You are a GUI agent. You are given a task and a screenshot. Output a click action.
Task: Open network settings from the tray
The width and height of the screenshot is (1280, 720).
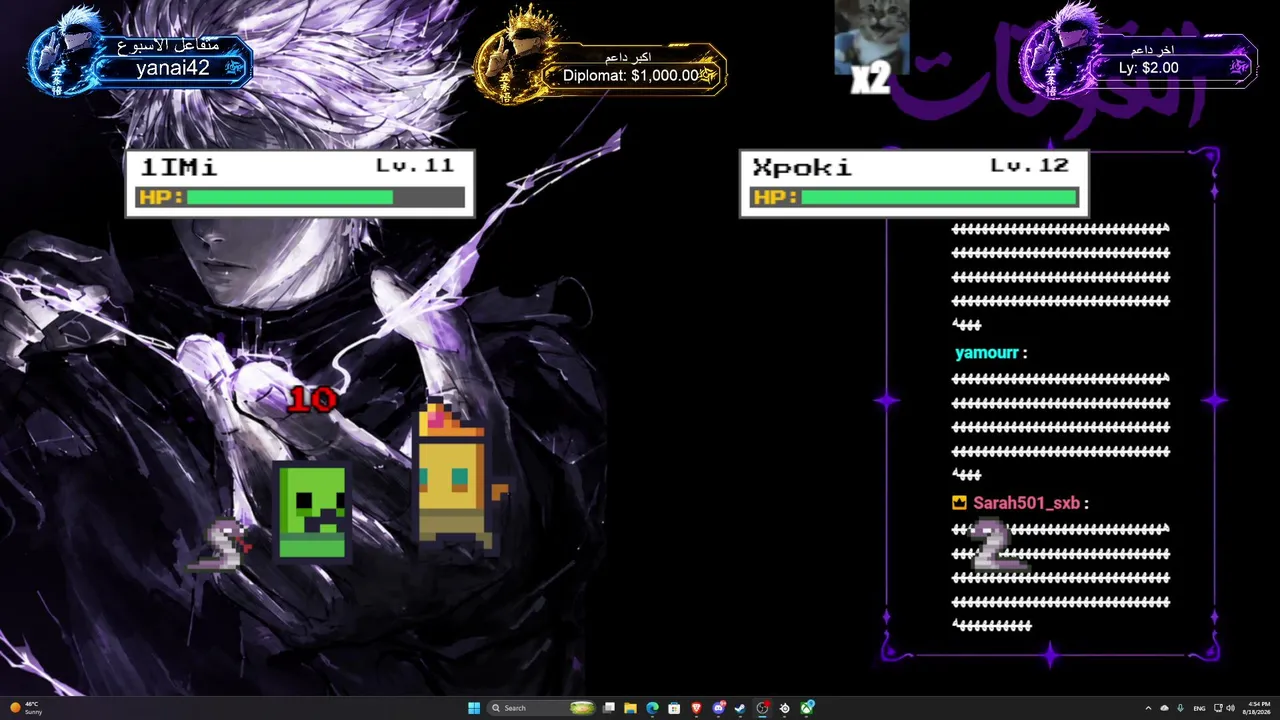1217,708
